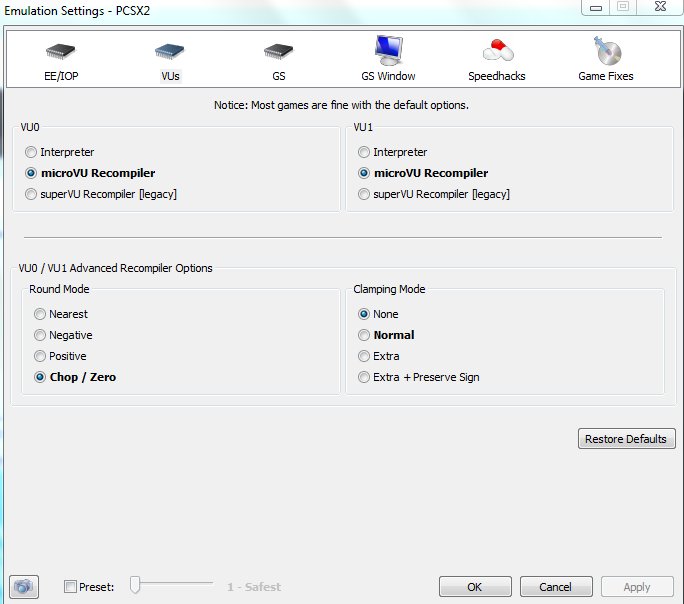
Task: Click the camera screenshot icon button
Action: [24, 587]
